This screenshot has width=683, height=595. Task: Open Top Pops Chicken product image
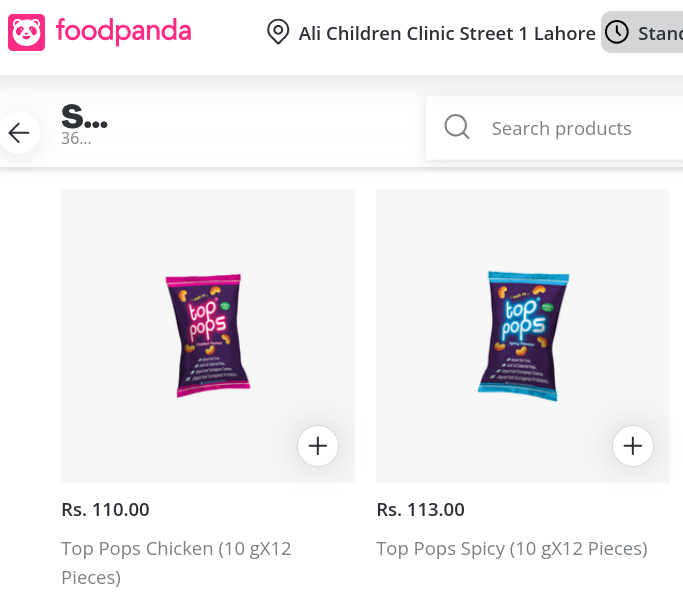[x=207, y=335]
